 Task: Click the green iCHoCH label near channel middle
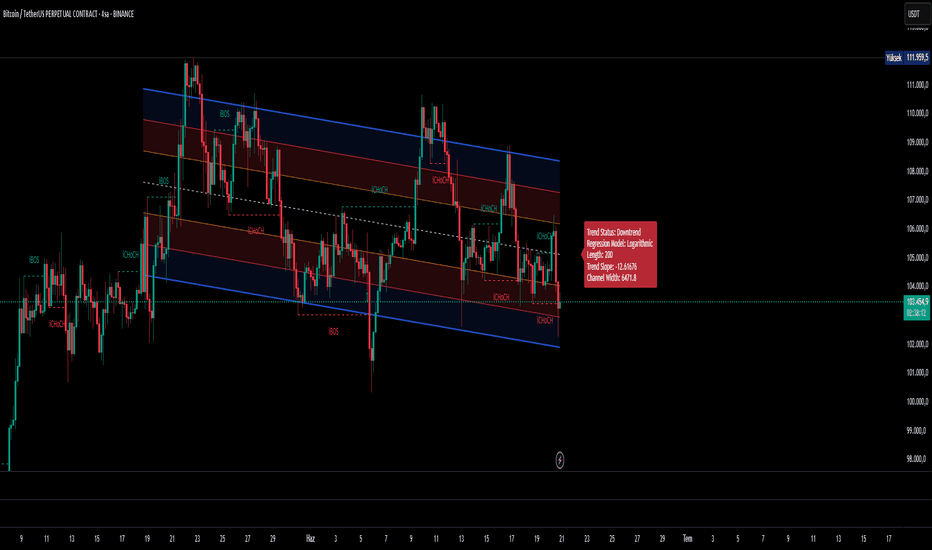coord(379,190)
